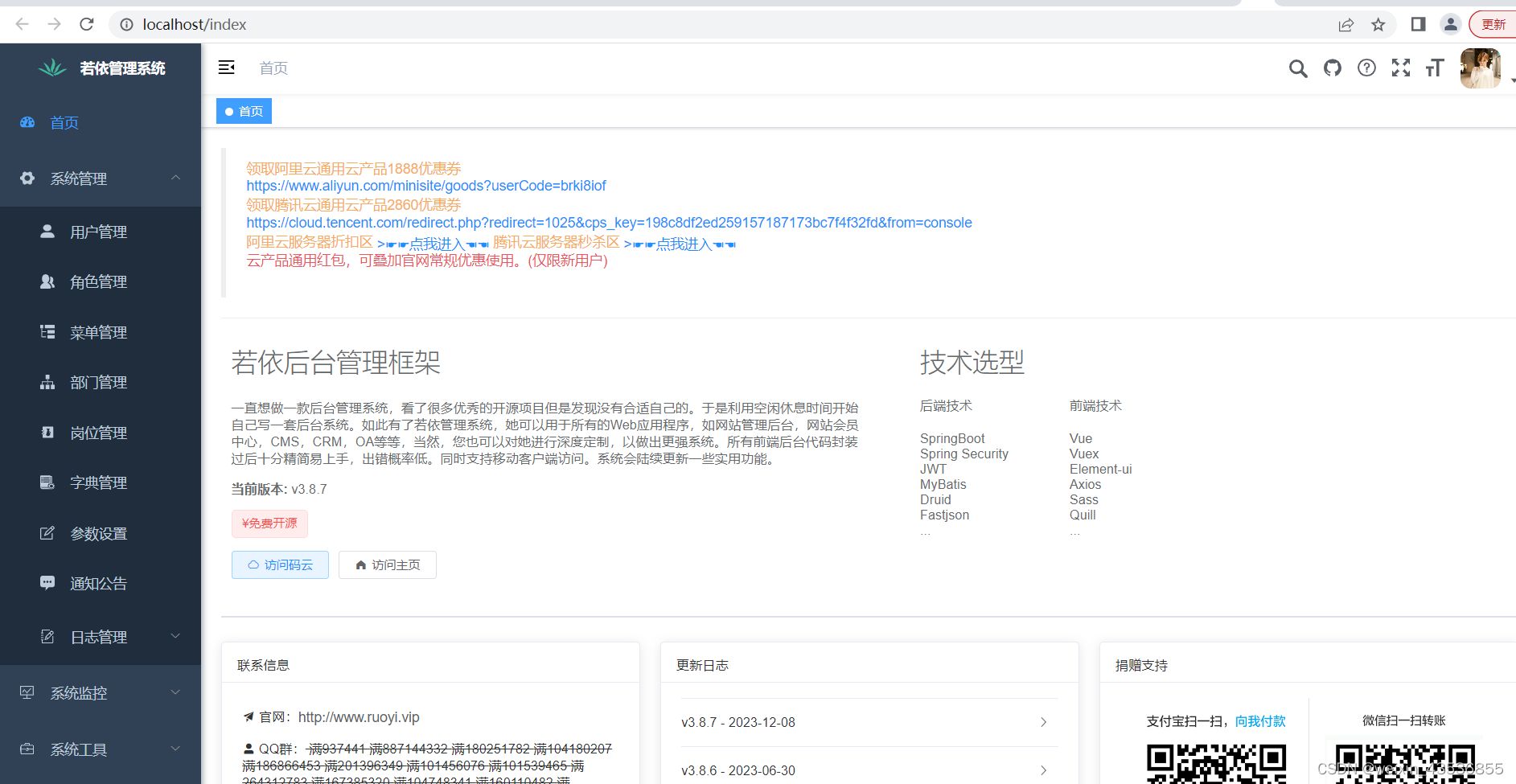
Task: Click the browser back arrow
Action: pos(22,24)
